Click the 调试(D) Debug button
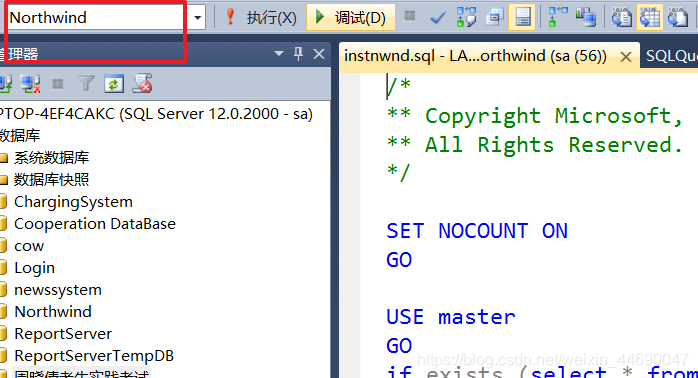Screen dimensions: 698x378 coord(351,17)
